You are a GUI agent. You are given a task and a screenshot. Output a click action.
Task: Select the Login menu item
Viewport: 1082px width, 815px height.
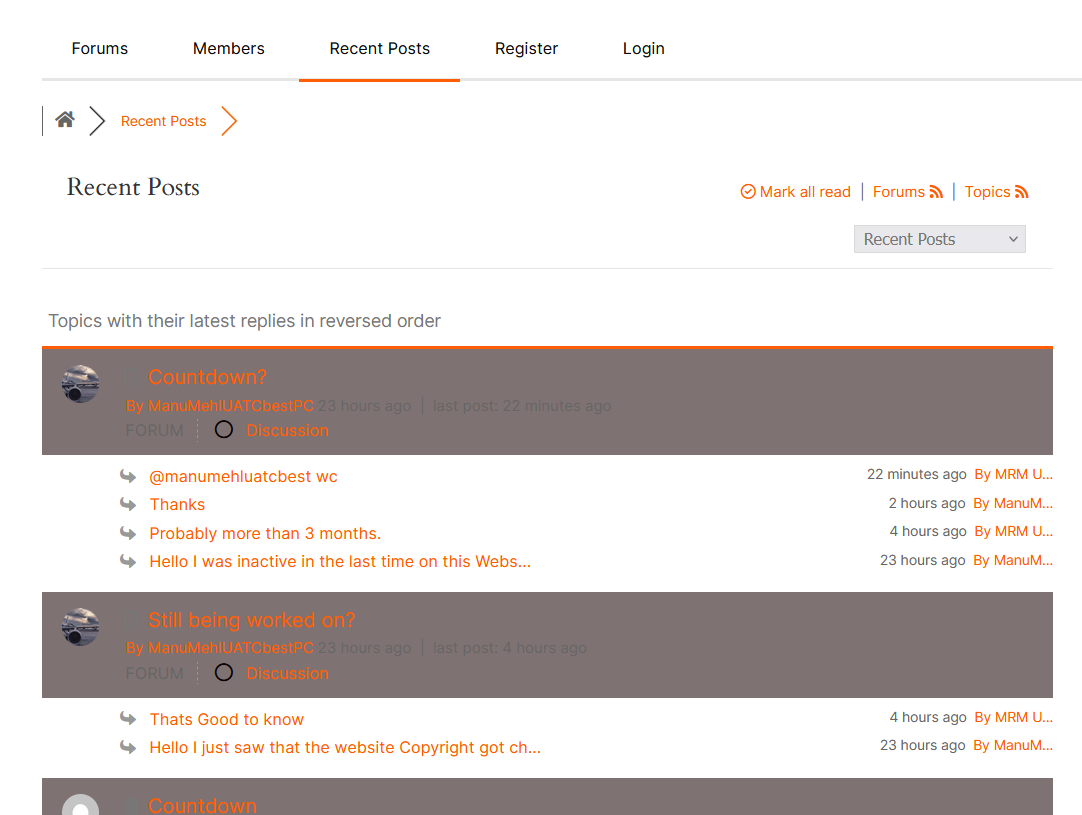click(x=643, y=48)
